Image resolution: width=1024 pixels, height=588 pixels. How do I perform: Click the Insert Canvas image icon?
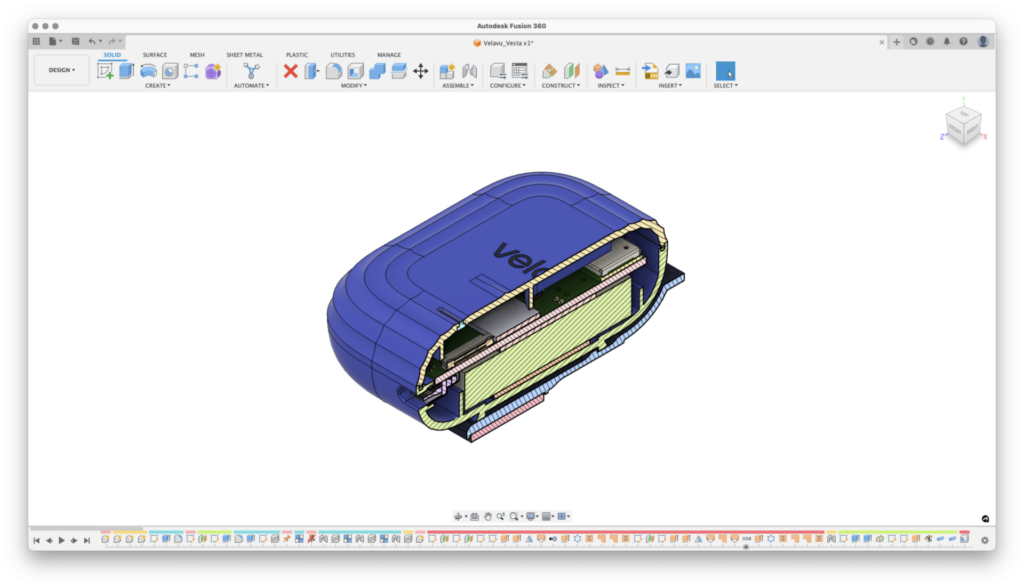693,70
